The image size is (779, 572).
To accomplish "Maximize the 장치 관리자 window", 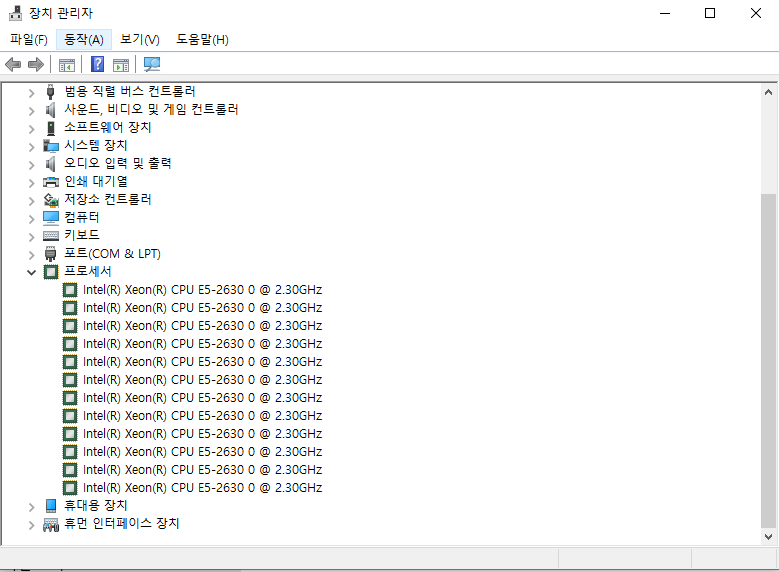I will point(710,13).
